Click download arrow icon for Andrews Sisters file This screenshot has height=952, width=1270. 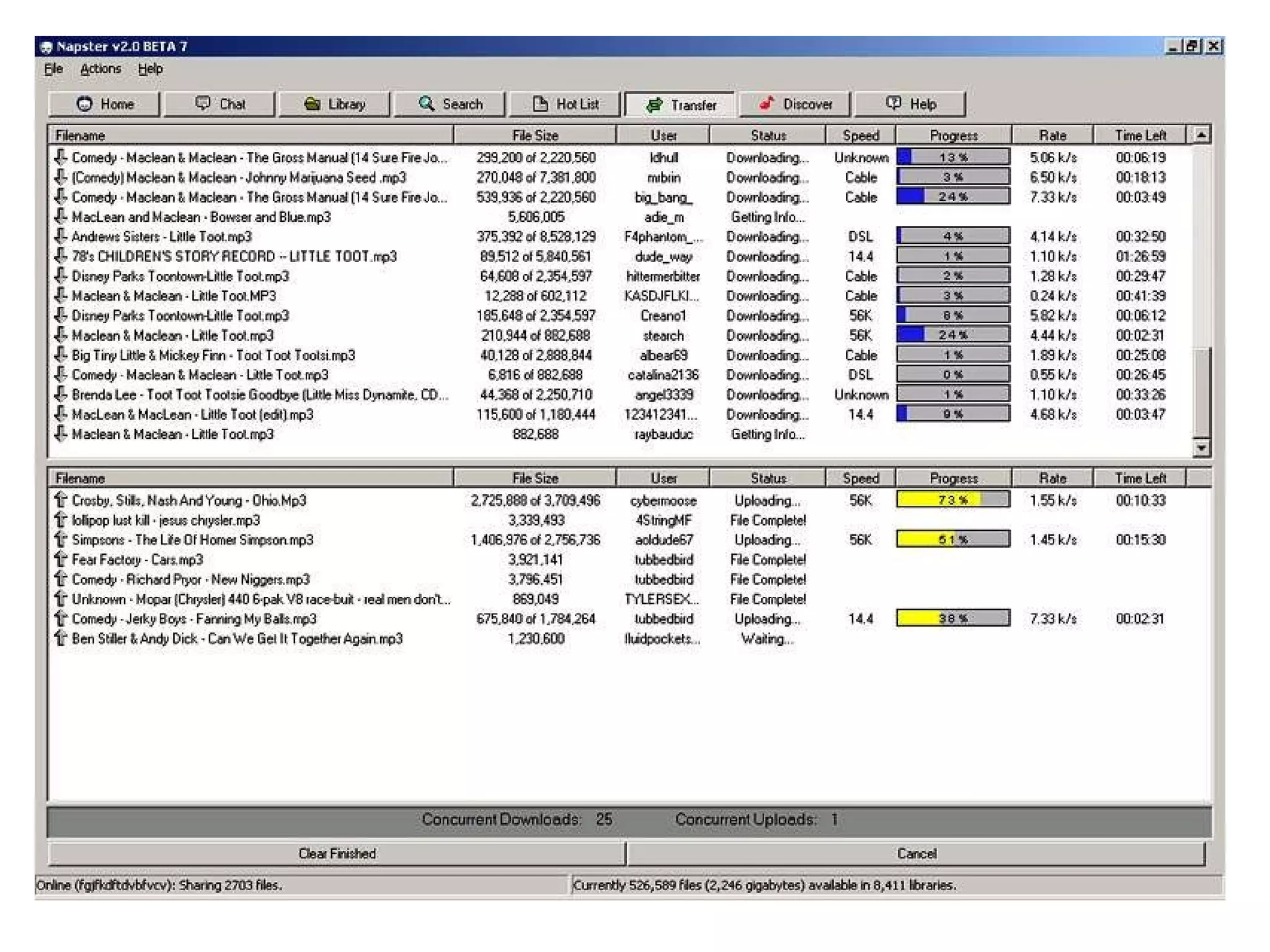61,236
